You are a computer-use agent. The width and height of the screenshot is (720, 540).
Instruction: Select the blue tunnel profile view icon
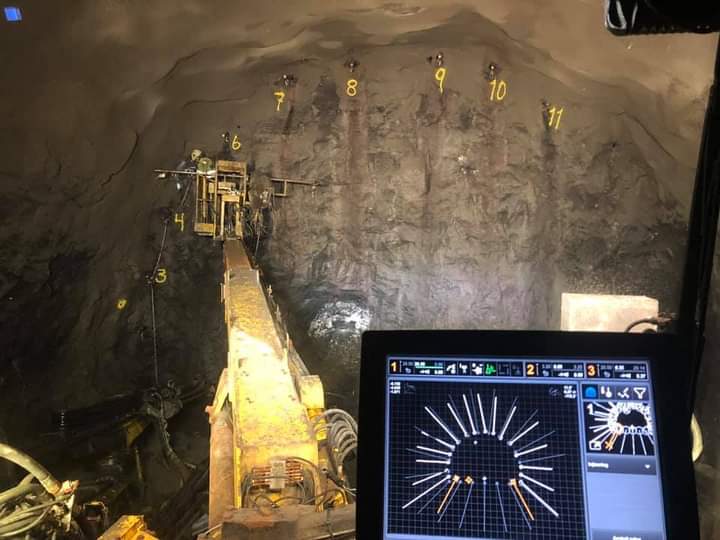pos(591,393)
